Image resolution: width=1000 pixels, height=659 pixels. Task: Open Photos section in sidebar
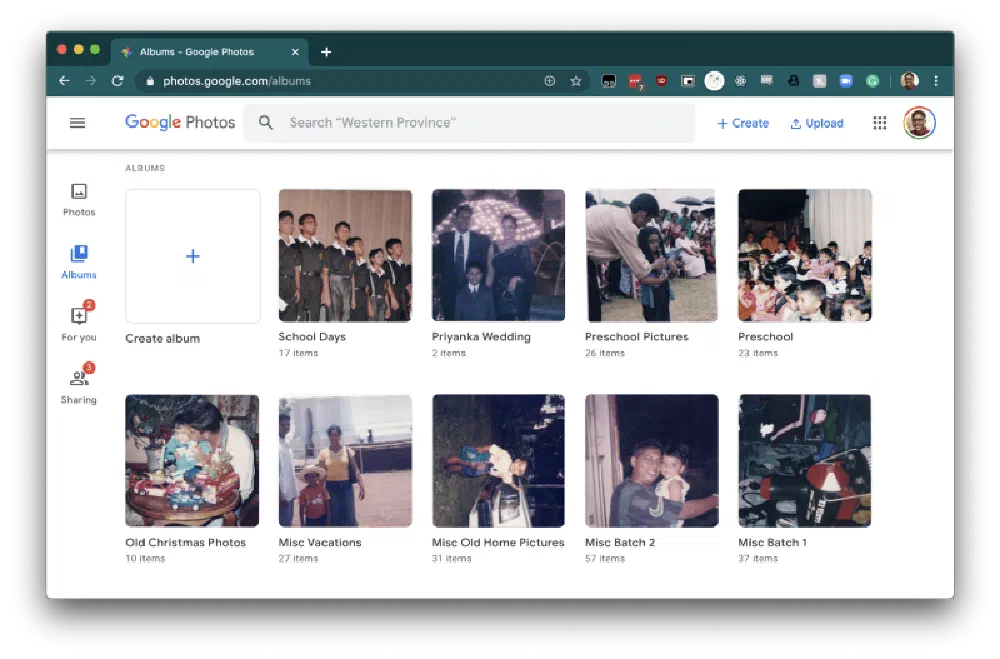78,200
